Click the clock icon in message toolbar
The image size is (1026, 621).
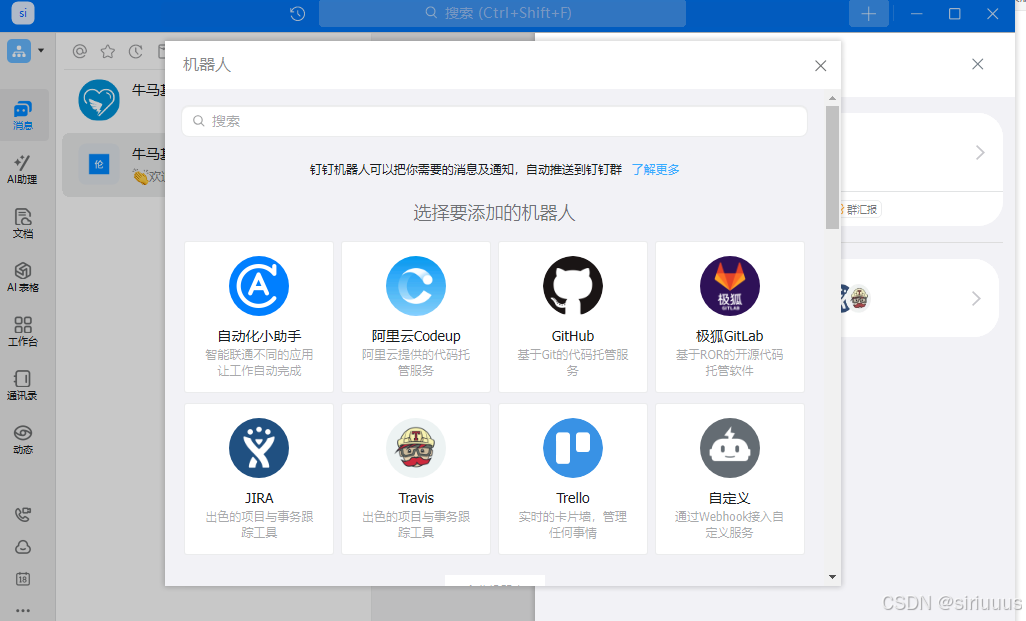point(135,51)
